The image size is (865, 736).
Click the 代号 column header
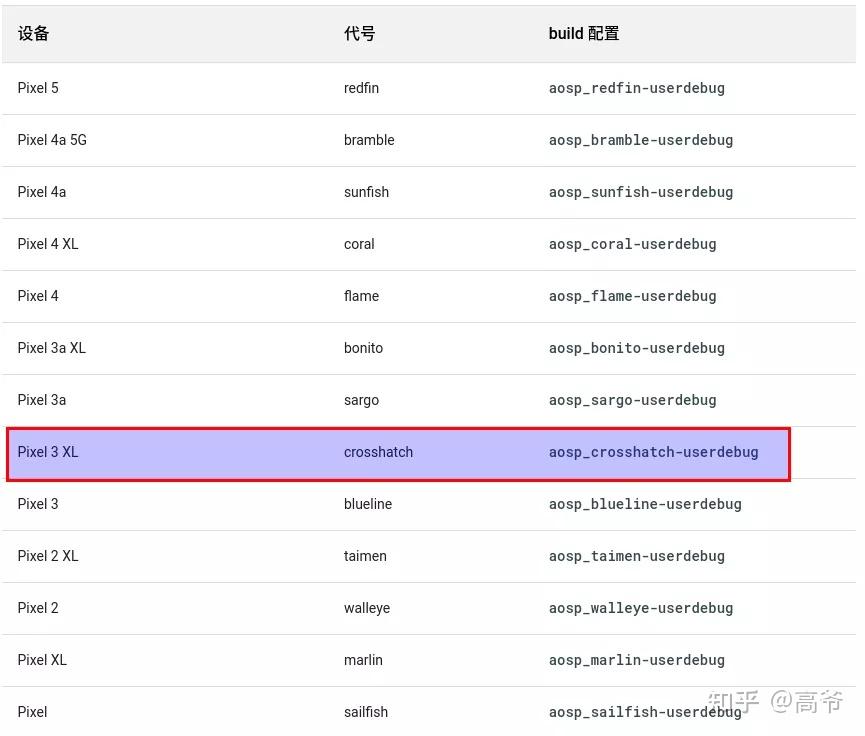click(x=360, y=34)
